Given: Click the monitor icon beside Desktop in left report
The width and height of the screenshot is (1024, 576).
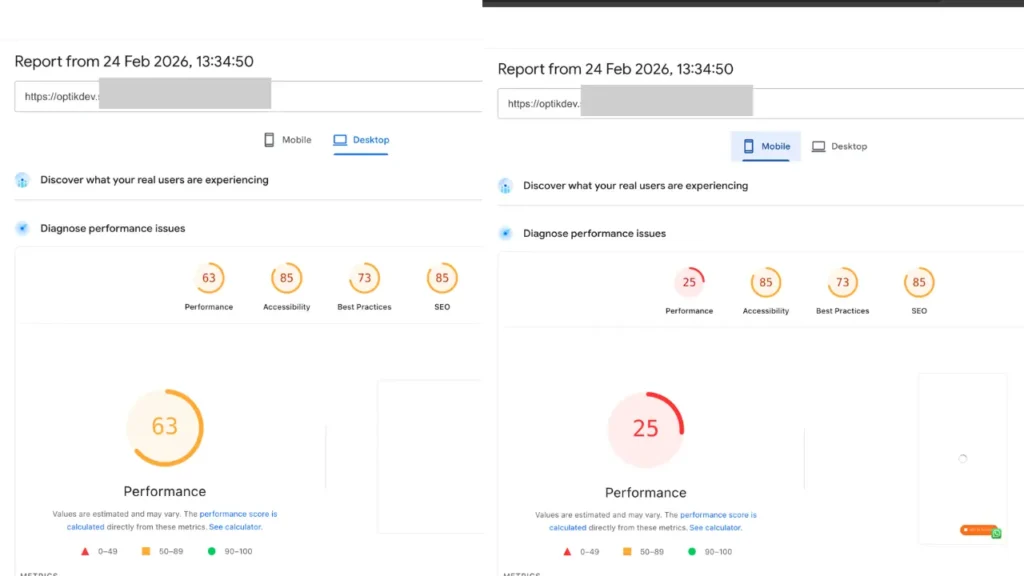Looking at the screenshot, I should click(x=338, y=140).
